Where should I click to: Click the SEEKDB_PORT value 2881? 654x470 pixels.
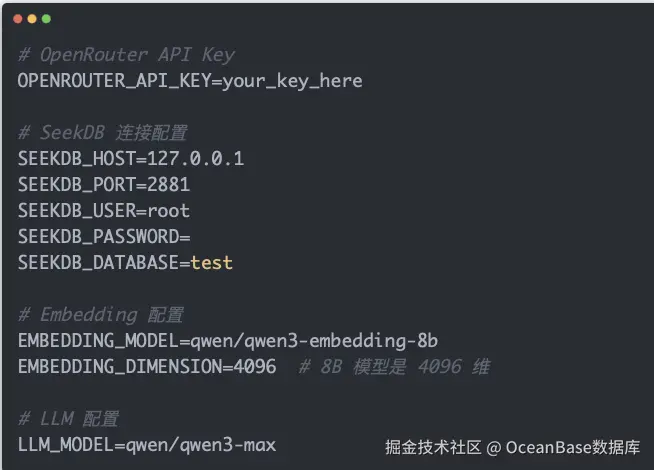coord(169,185)
